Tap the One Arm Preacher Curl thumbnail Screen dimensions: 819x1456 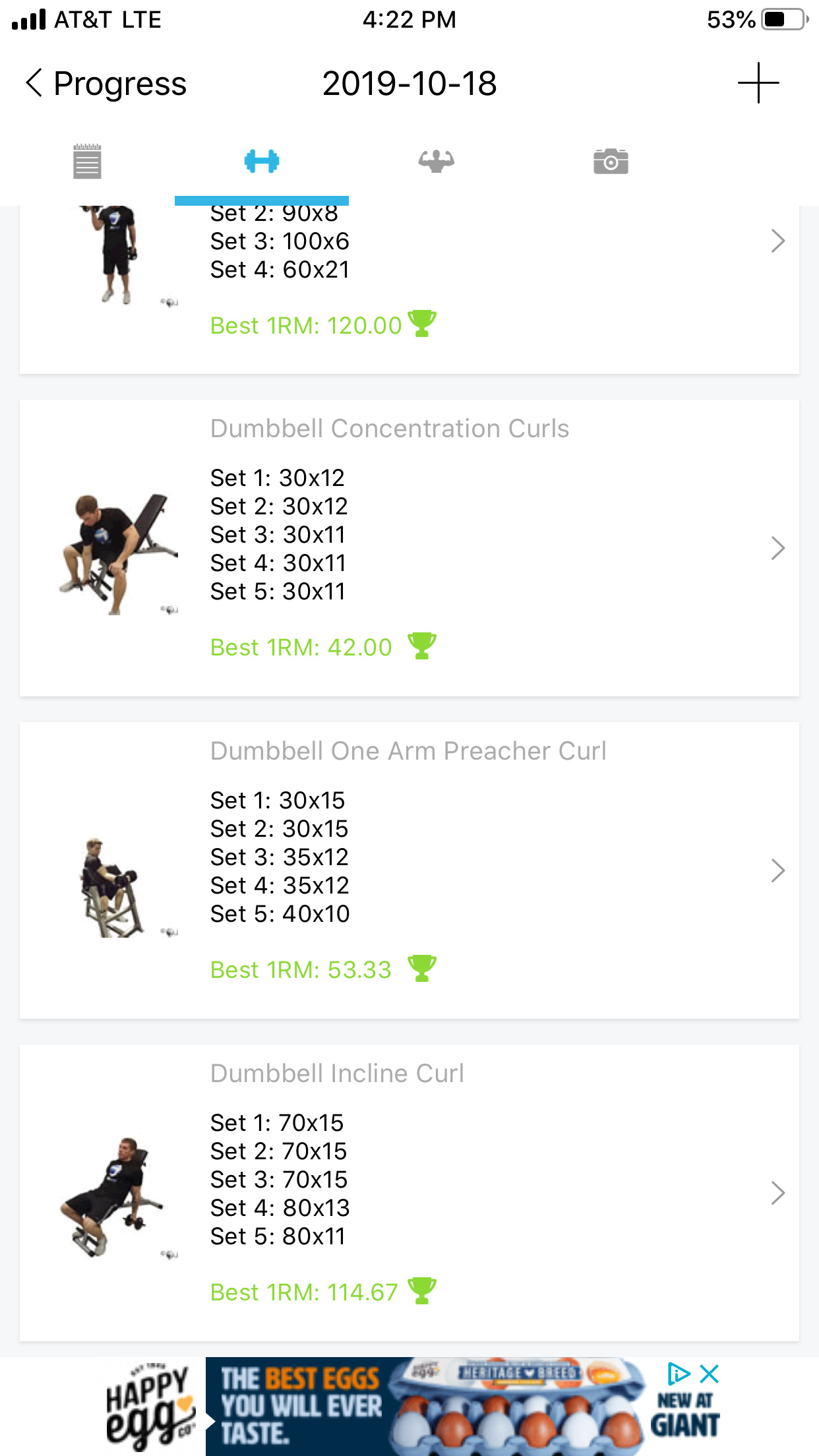pyautogui.click(x=112, y=887)
